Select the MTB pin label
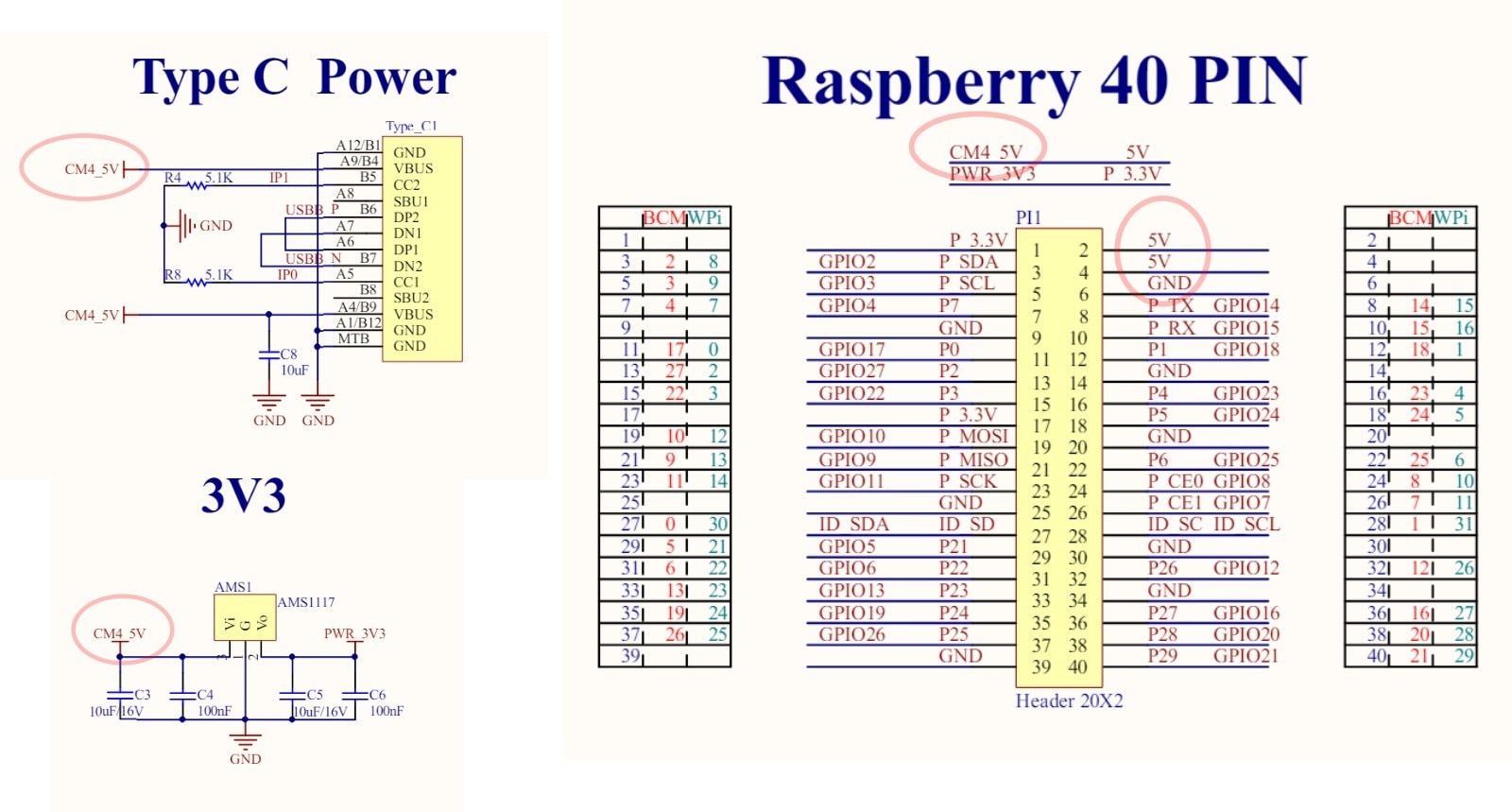Screen dimensions: 1512x812 pos(353,338)
